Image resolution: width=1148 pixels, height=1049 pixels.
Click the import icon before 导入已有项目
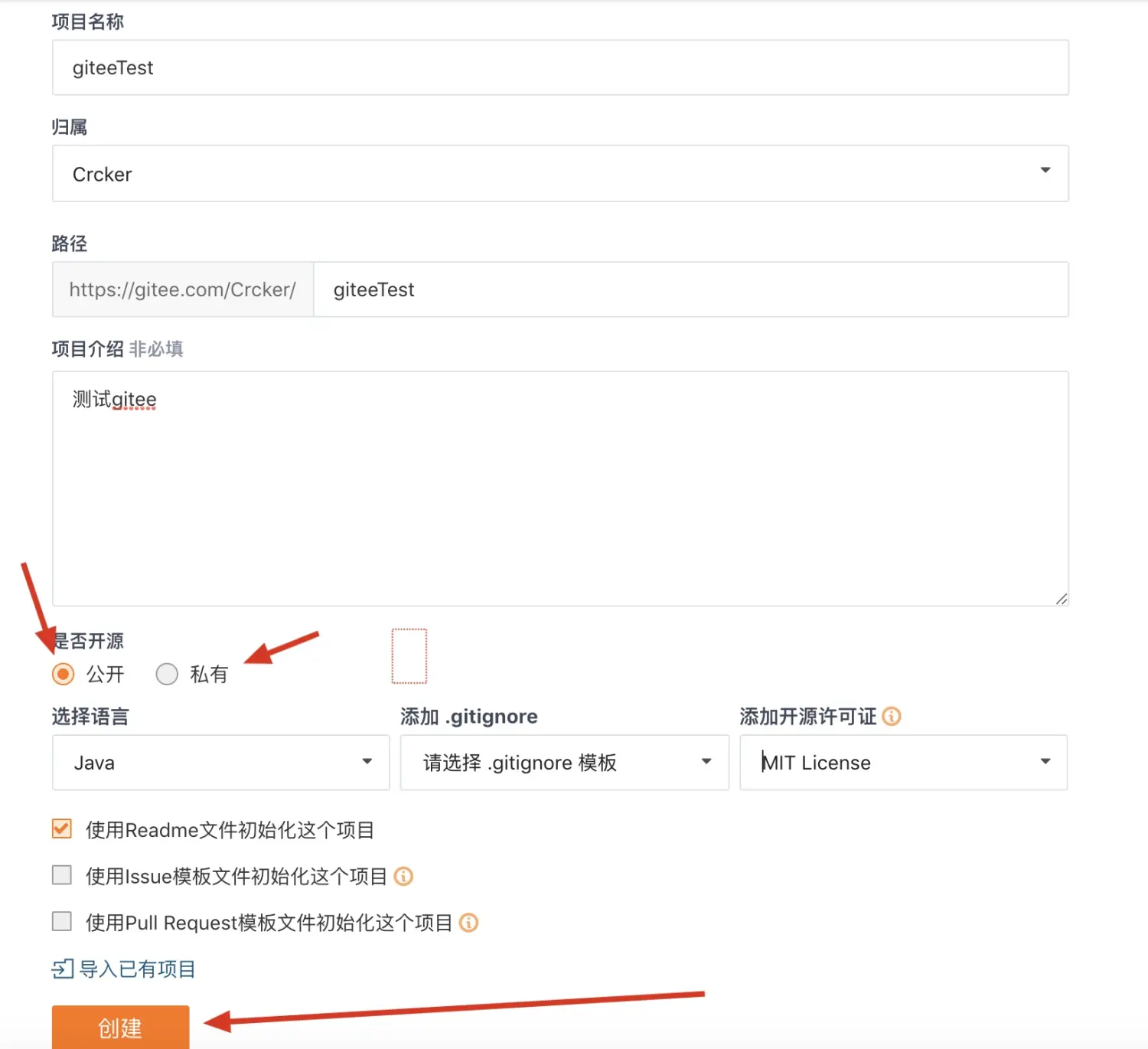coord(63,969)
